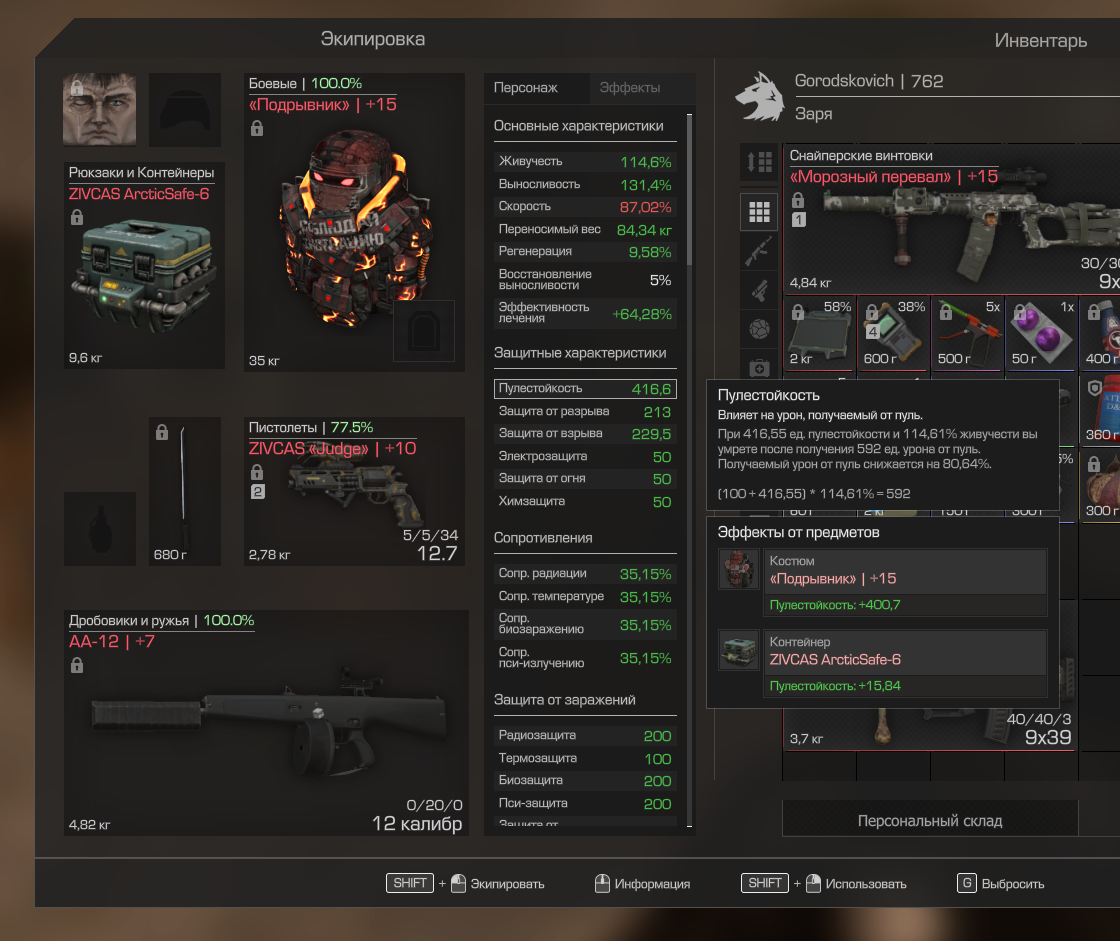Click the Эффективность лечения row

coord(585,313)
